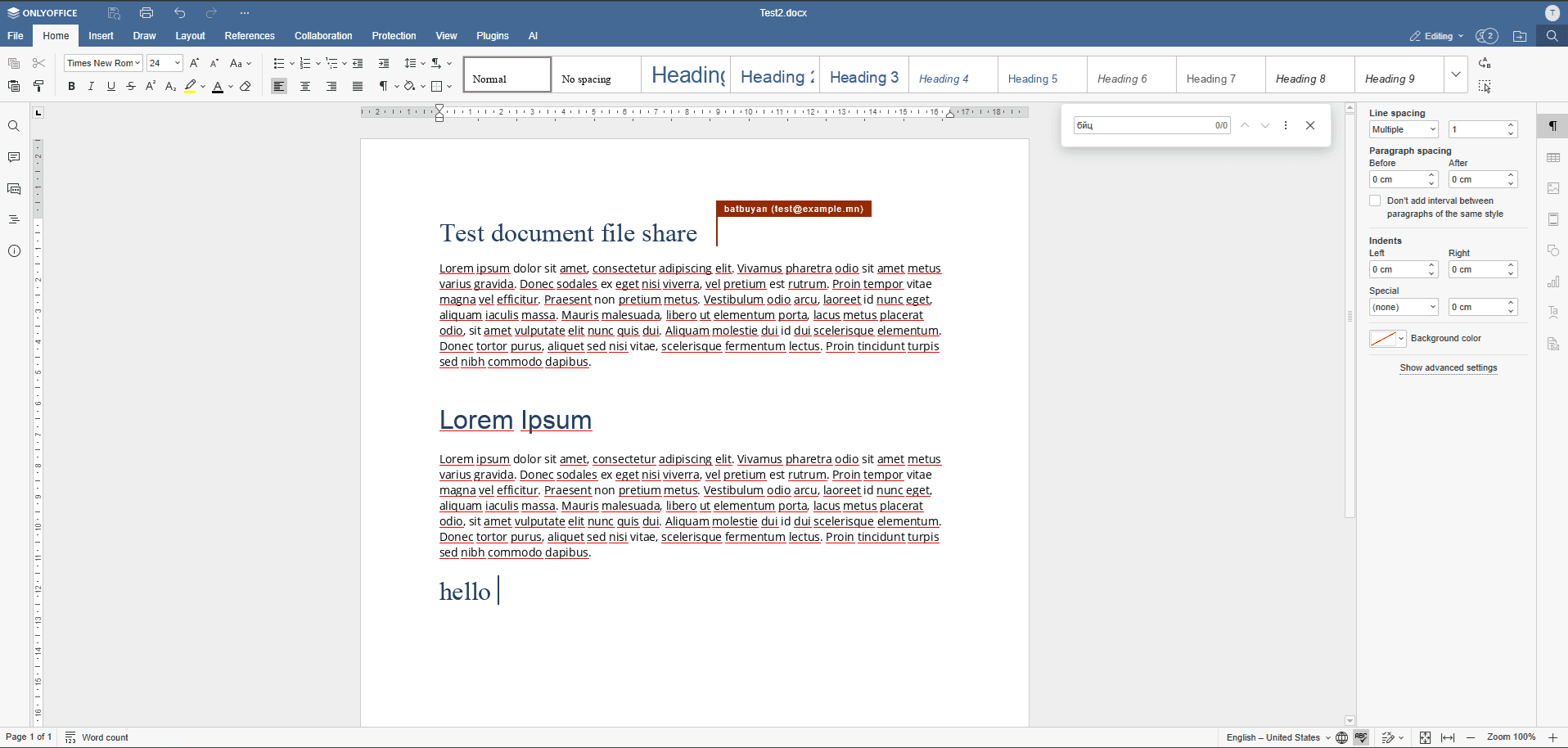Click the clear style eraser icon

(x=246, y=87)
